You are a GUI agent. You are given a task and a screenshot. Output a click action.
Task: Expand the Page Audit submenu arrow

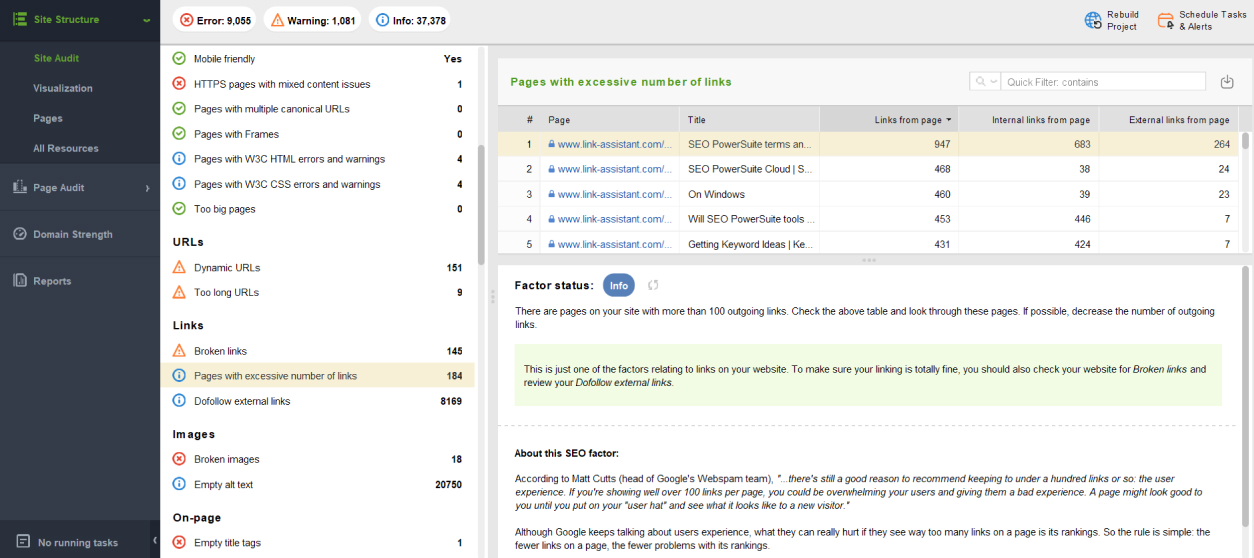point(147,188)
